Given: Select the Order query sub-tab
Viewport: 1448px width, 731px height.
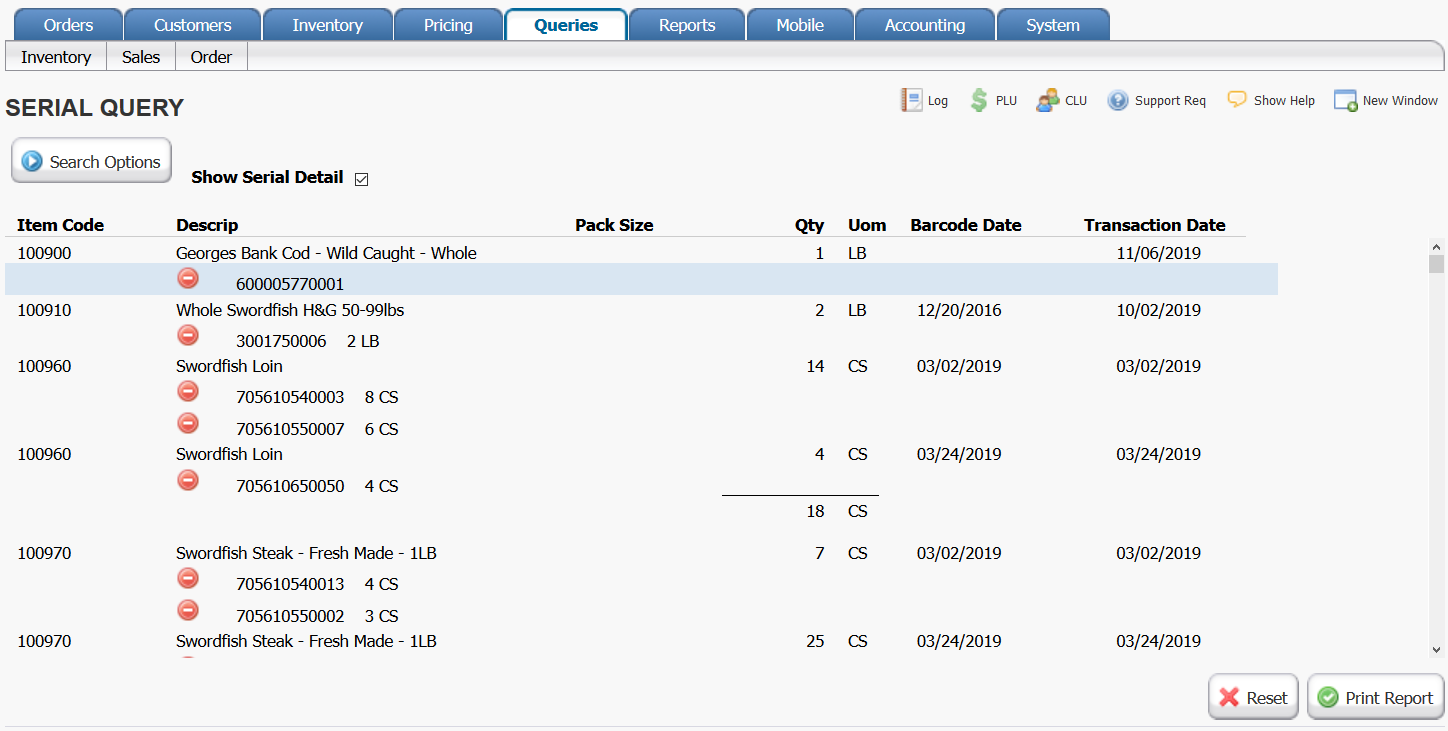Looking at the screenshot, I should (211, 57).
